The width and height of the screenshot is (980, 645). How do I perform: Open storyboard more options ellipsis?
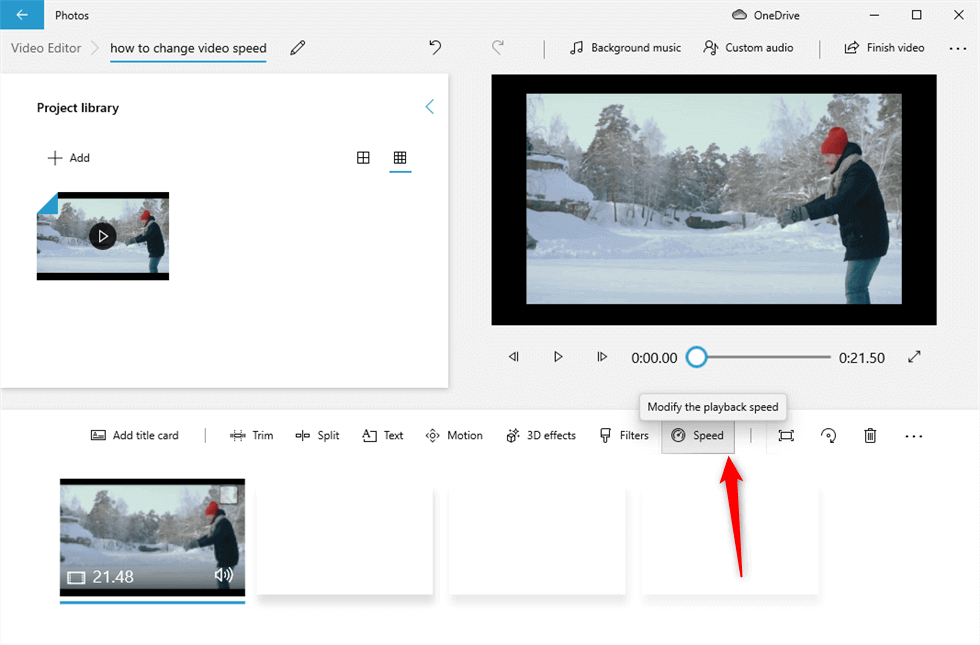914,436
